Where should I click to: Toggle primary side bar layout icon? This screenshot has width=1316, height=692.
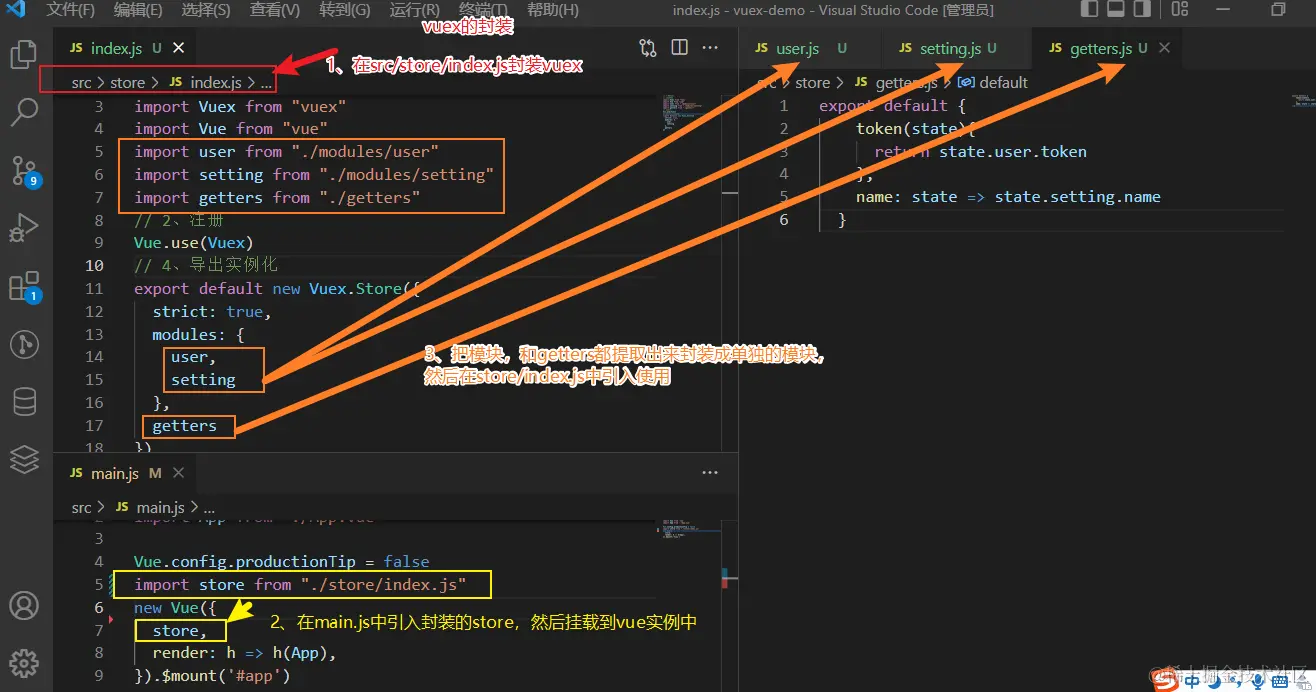coord(1090,10)
